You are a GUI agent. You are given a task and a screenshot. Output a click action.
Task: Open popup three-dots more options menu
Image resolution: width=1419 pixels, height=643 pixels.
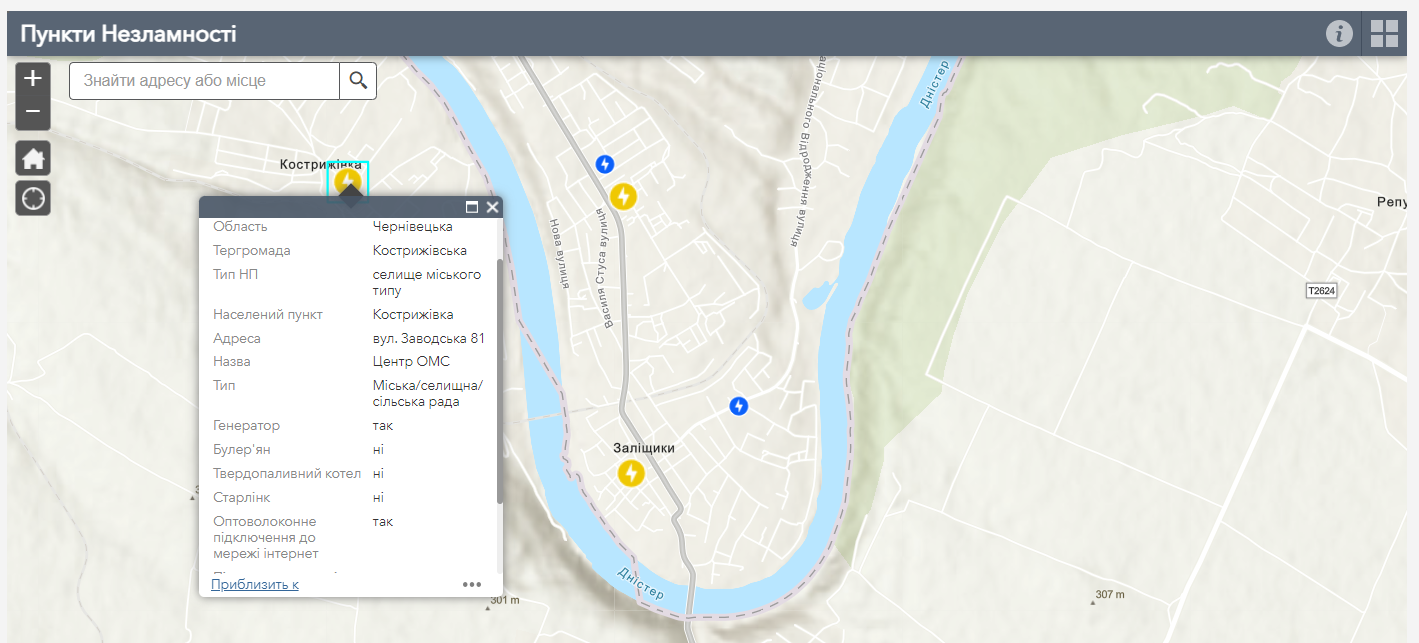472,585
